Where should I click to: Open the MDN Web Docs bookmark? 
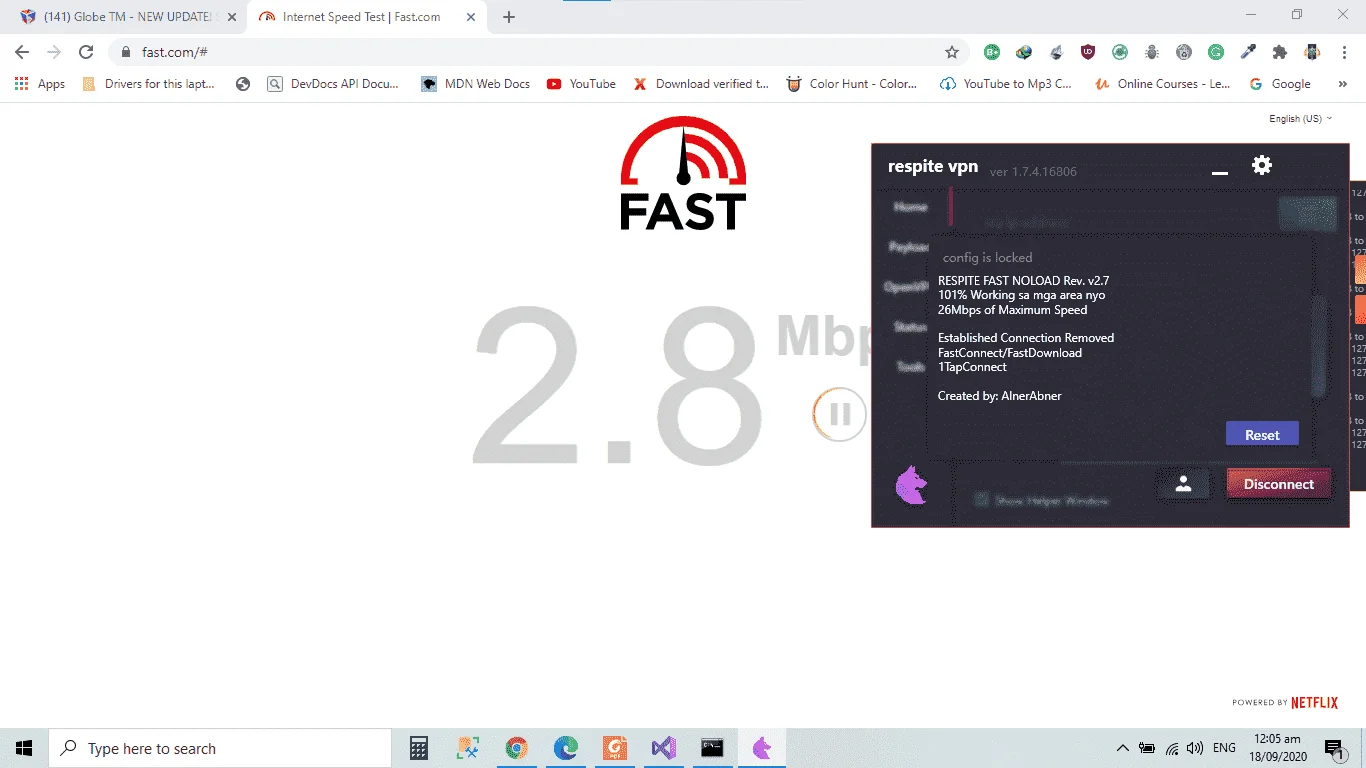(476, 84)
